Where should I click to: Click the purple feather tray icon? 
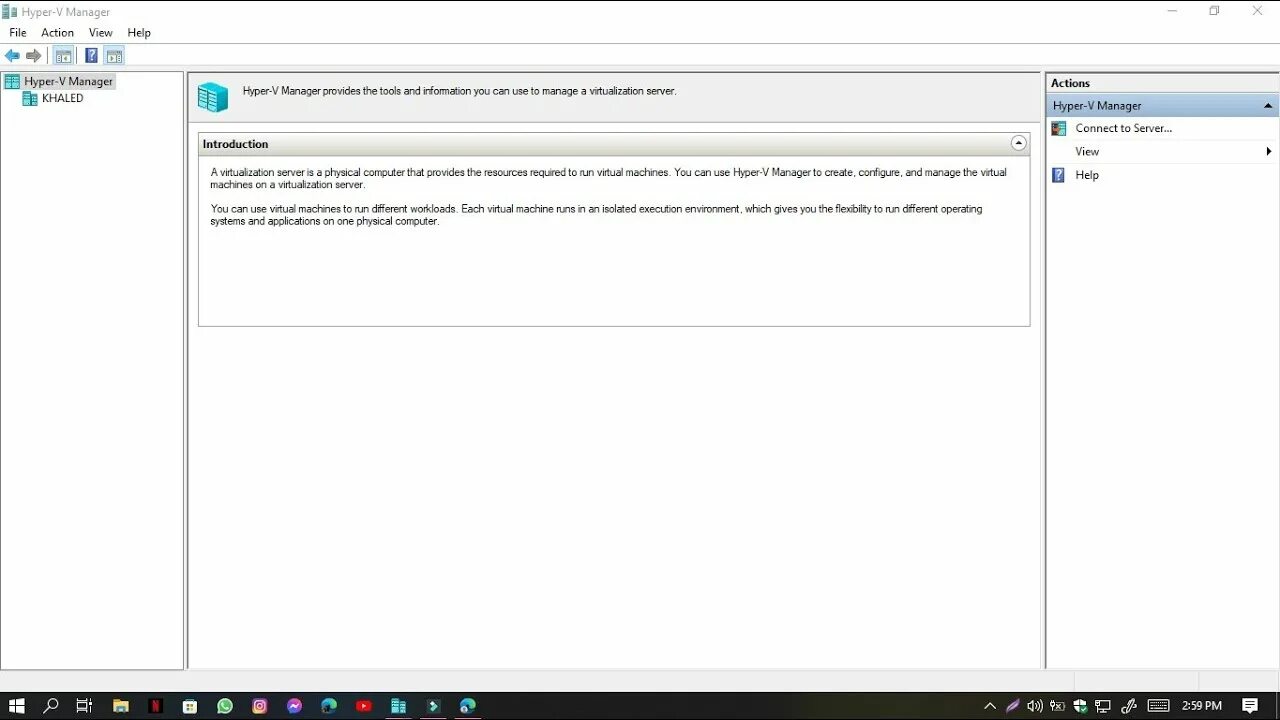click(1012, 706)
